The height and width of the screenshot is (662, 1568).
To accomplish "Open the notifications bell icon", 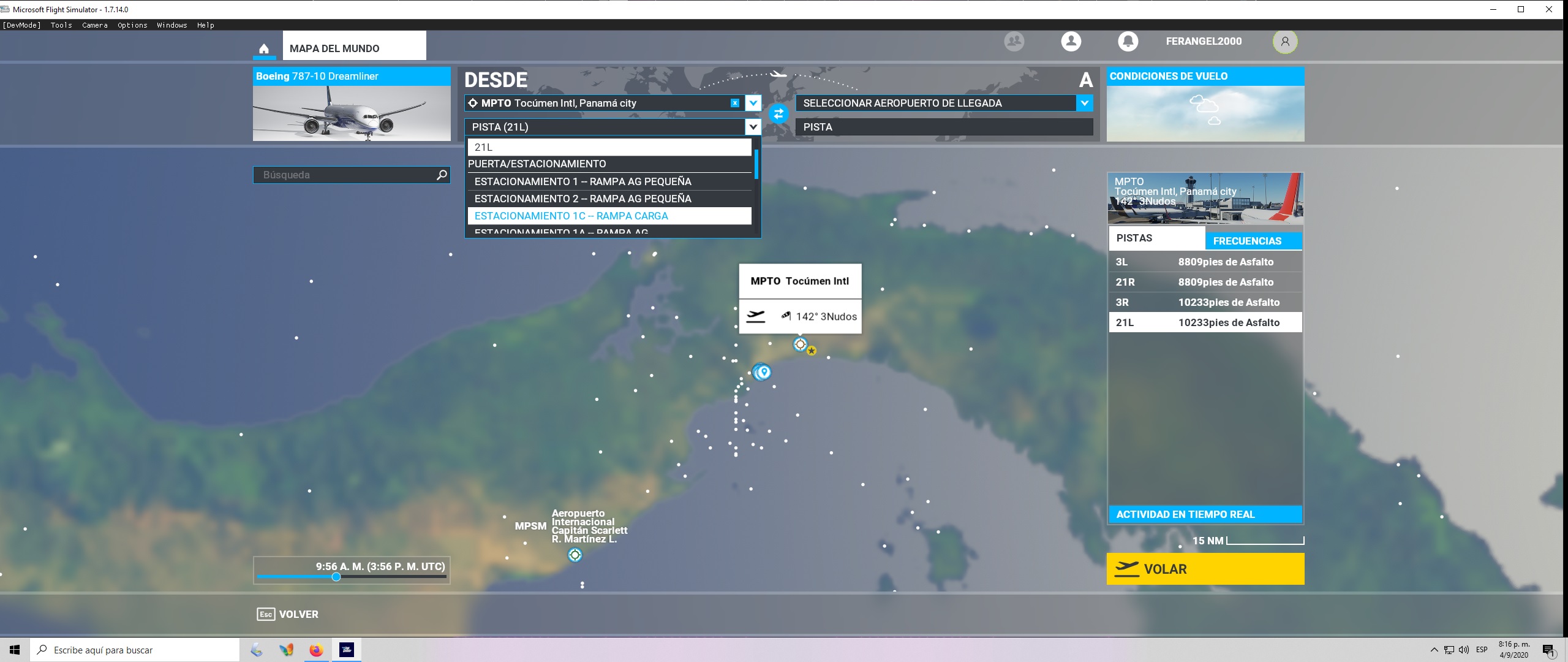I will (1128, 41).
